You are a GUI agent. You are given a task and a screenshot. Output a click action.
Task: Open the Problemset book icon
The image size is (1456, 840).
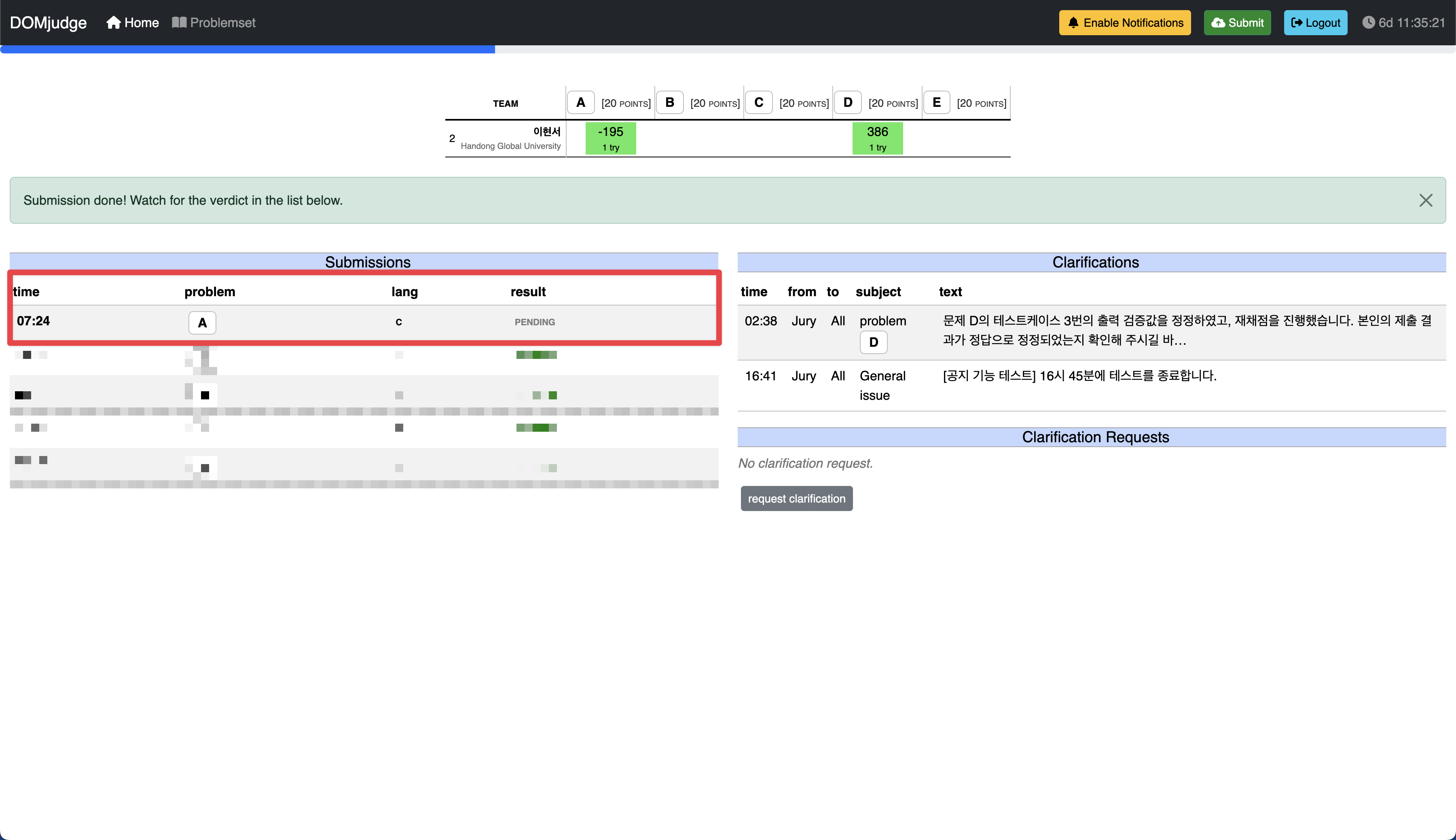[x=179, y=23]
